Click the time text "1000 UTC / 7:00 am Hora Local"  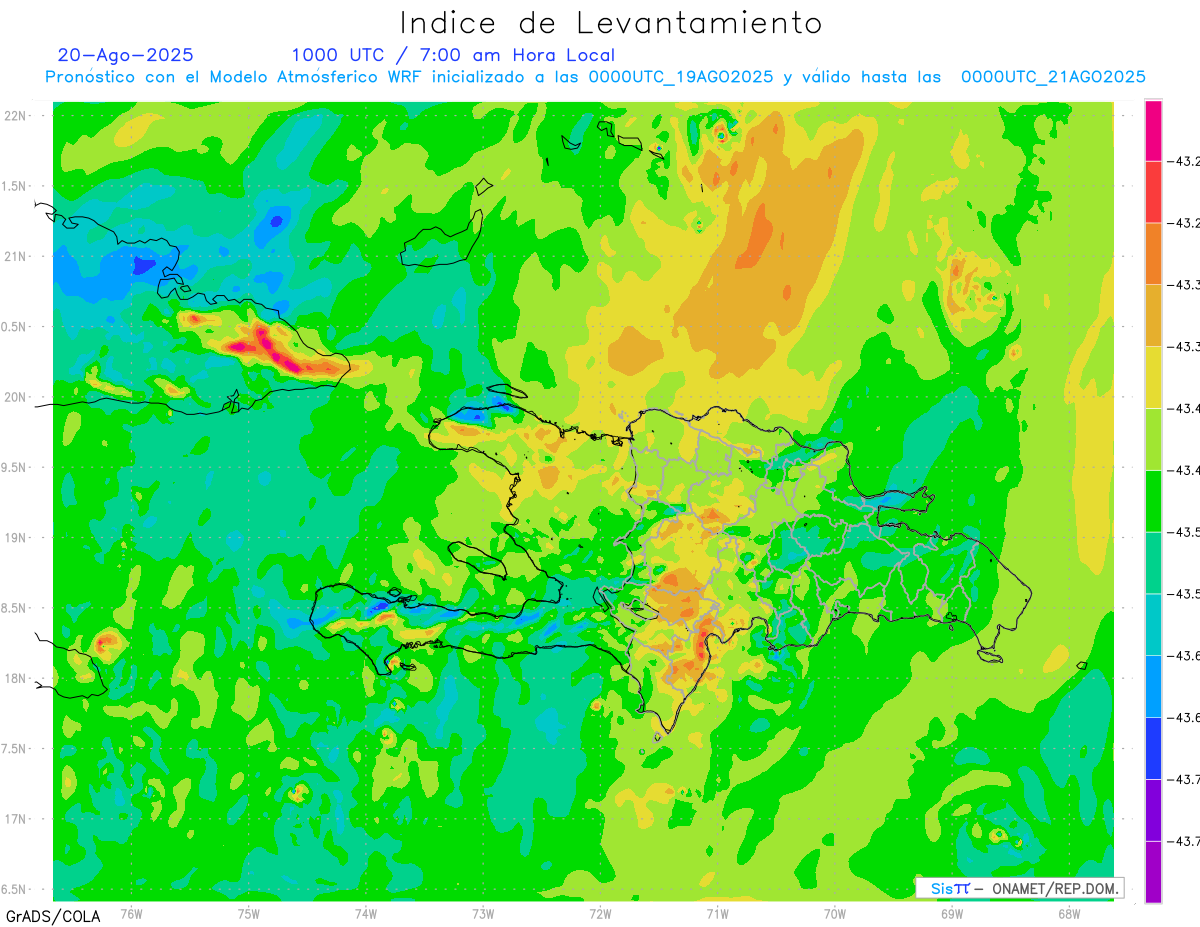[453, 55]
